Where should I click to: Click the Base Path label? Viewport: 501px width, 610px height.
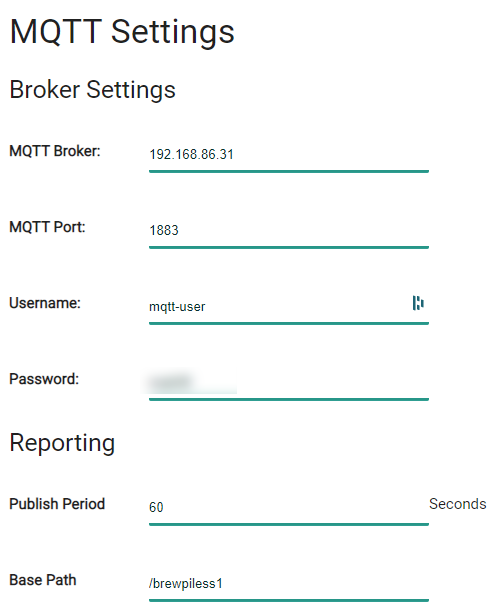43,580
